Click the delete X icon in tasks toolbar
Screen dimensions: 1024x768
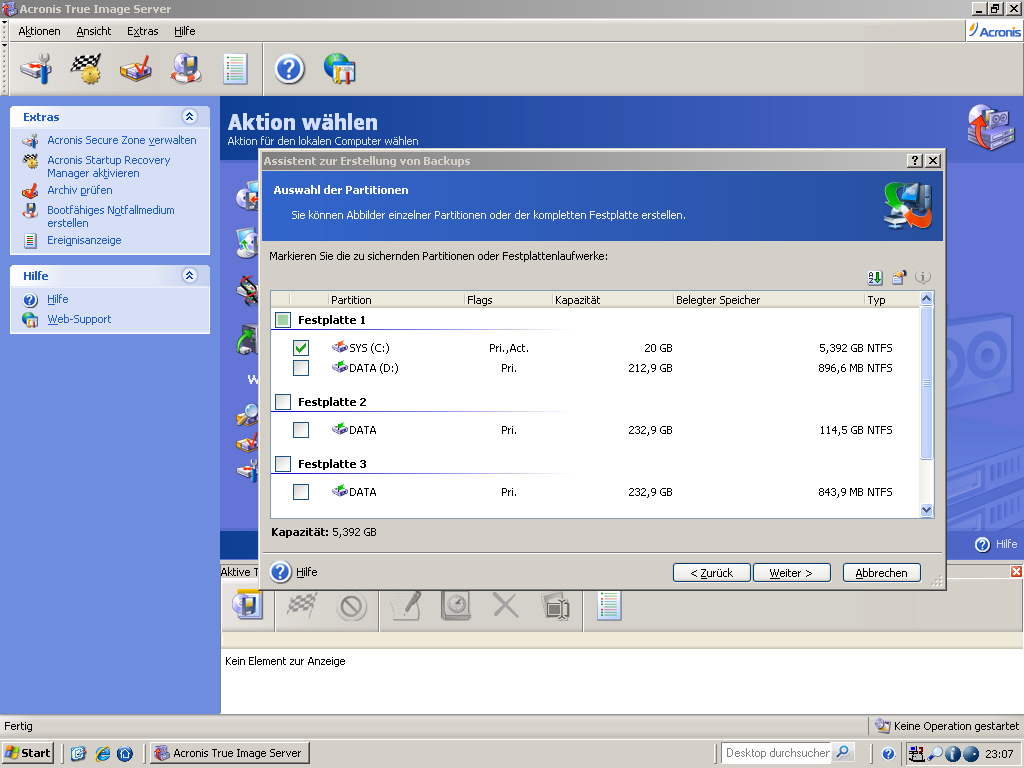(505, 606)
